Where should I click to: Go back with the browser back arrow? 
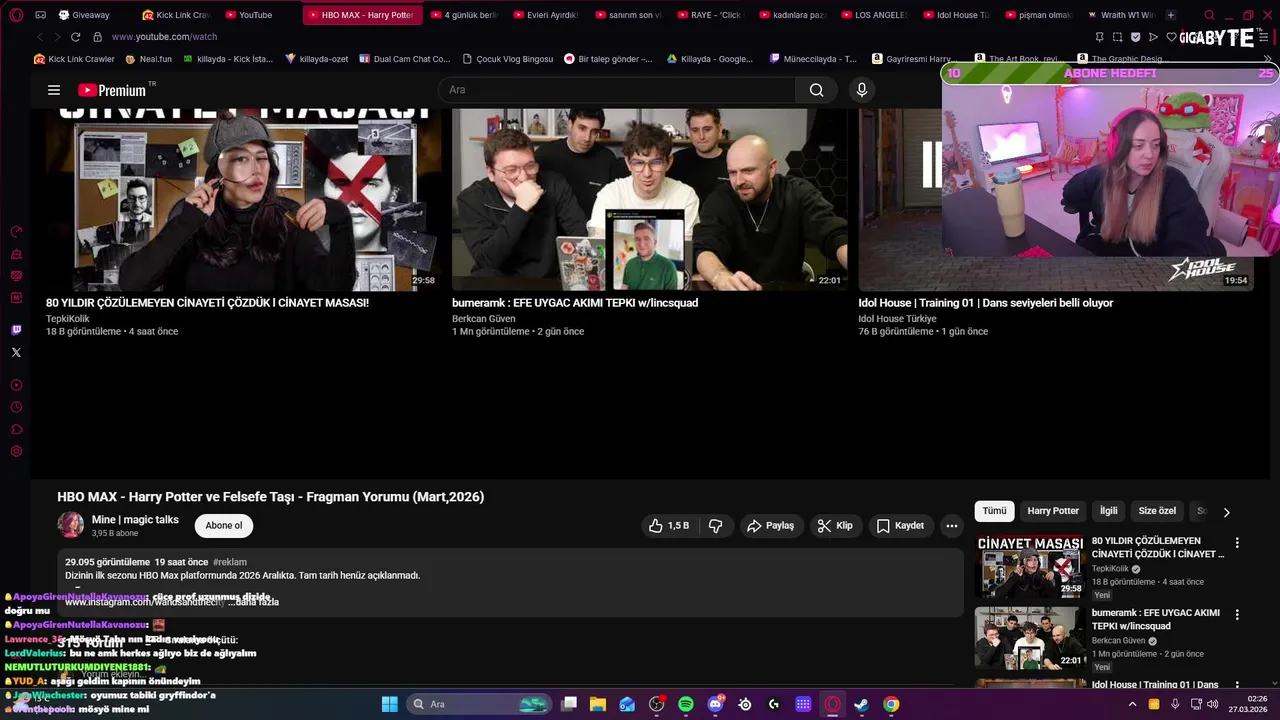point(40,37)
